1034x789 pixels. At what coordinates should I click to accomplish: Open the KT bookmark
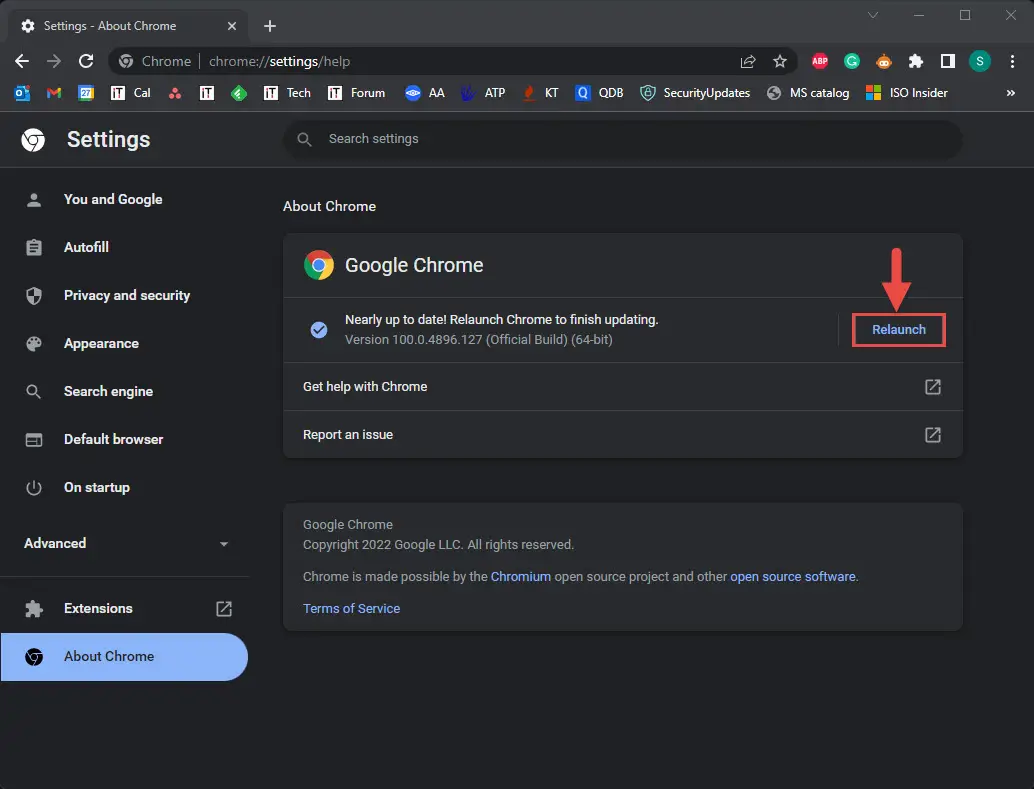pos(539,93)
